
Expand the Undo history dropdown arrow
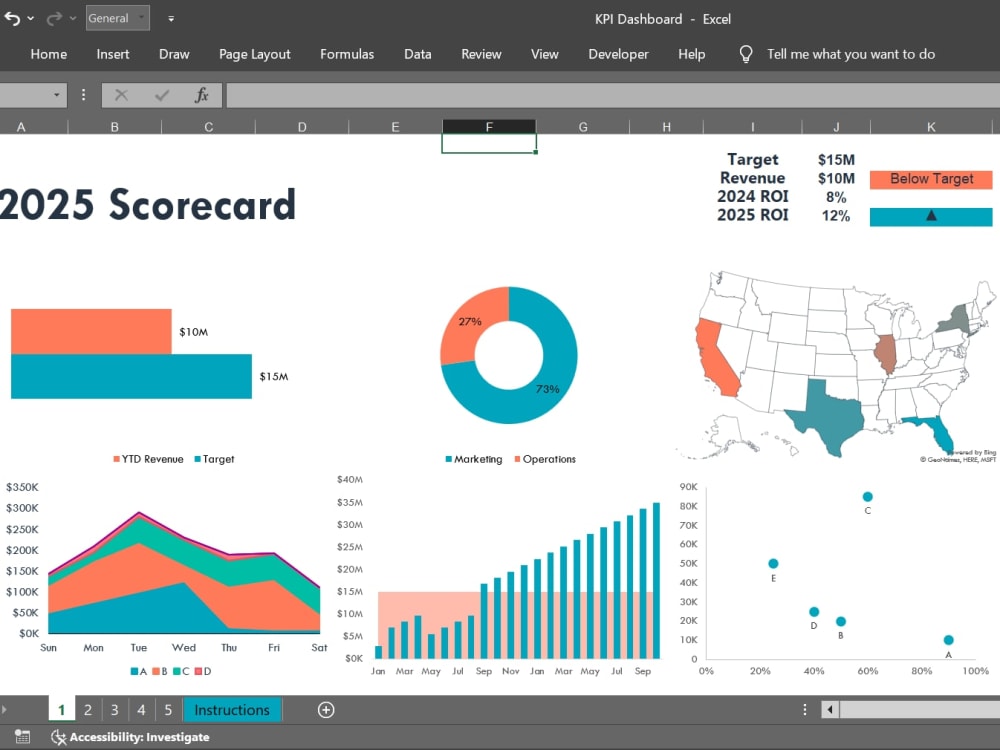(x=31, y=18)
